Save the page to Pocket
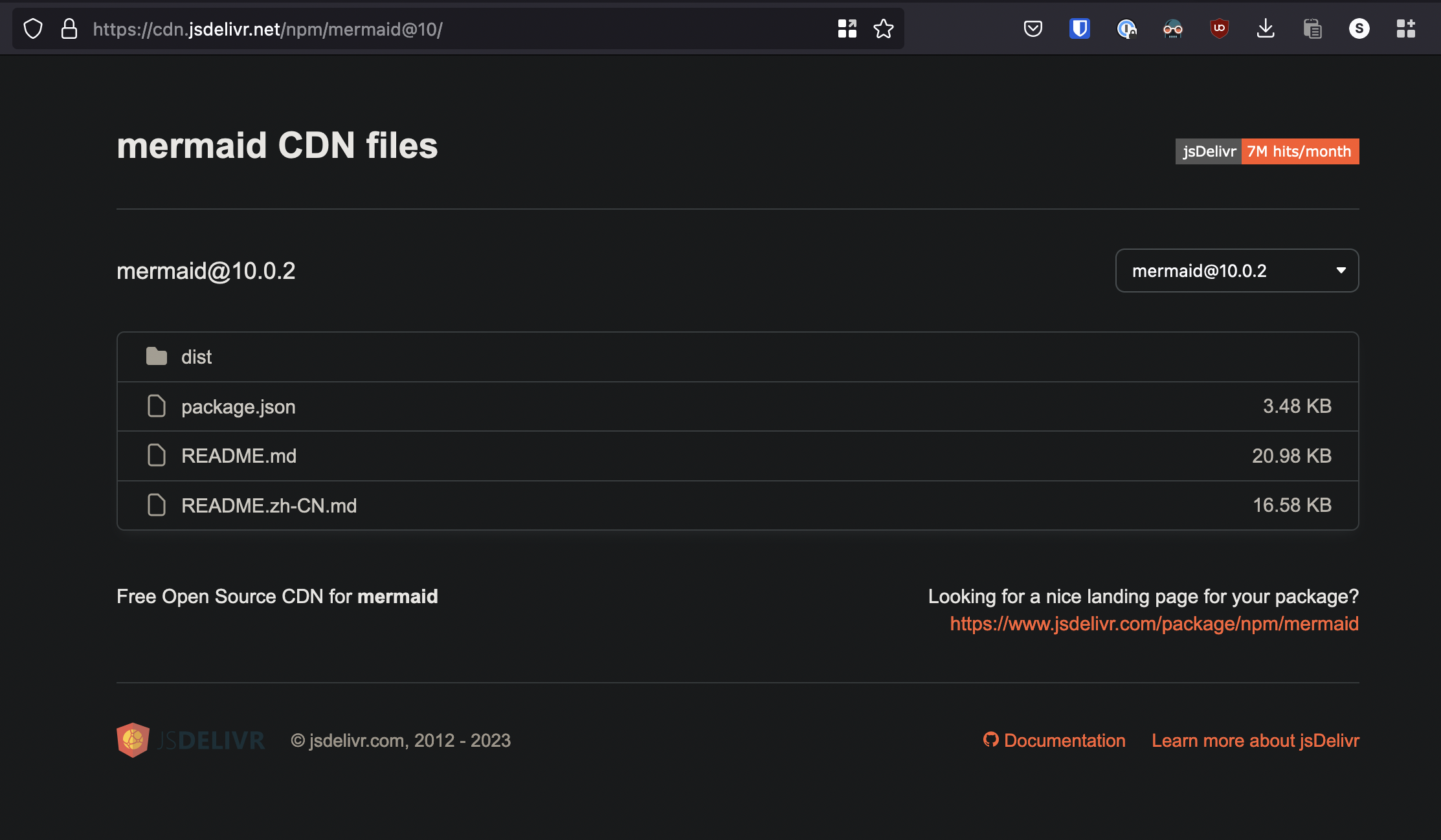 (1033, 28)
